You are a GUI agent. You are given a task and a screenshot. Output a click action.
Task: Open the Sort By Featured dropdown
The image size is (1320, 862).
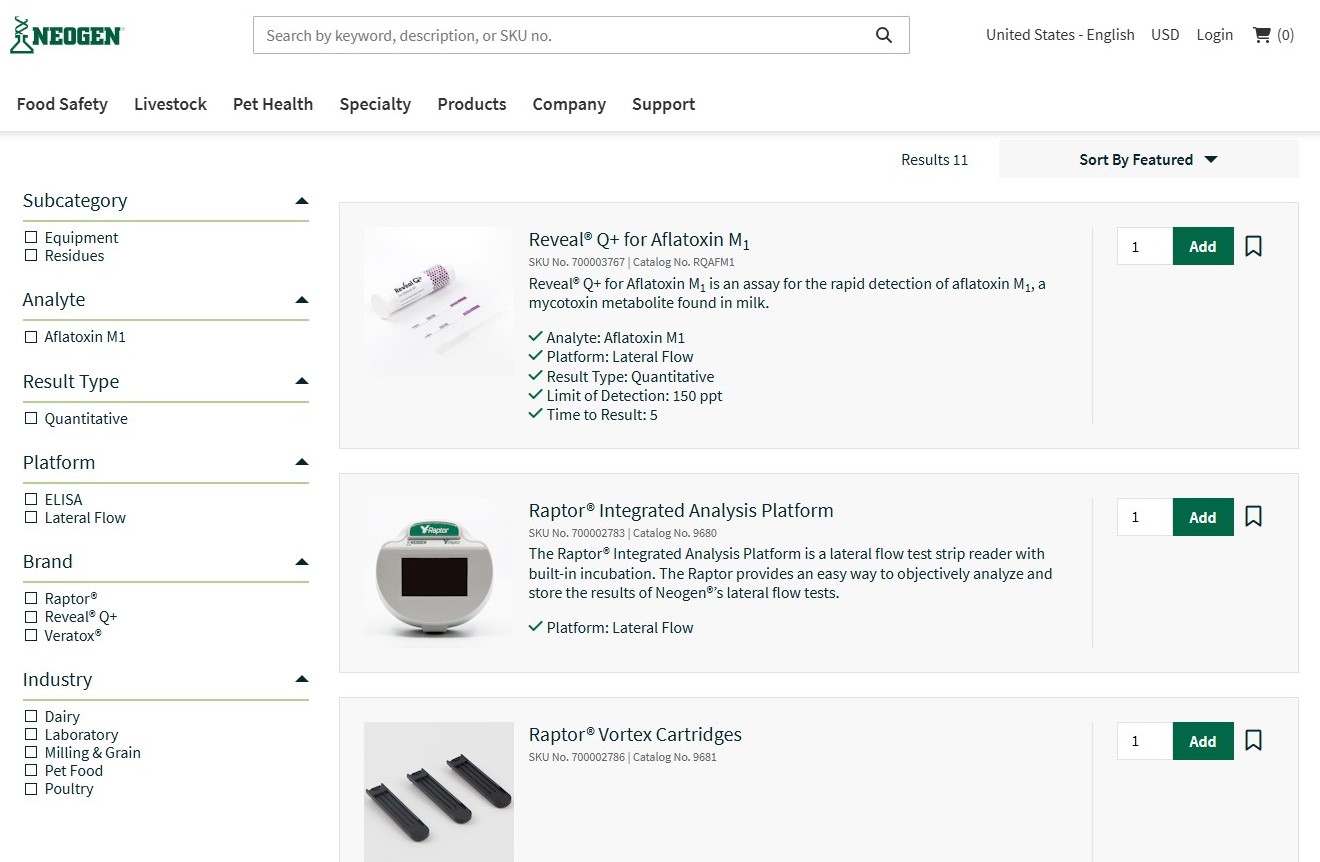[x=1147, y=160]
